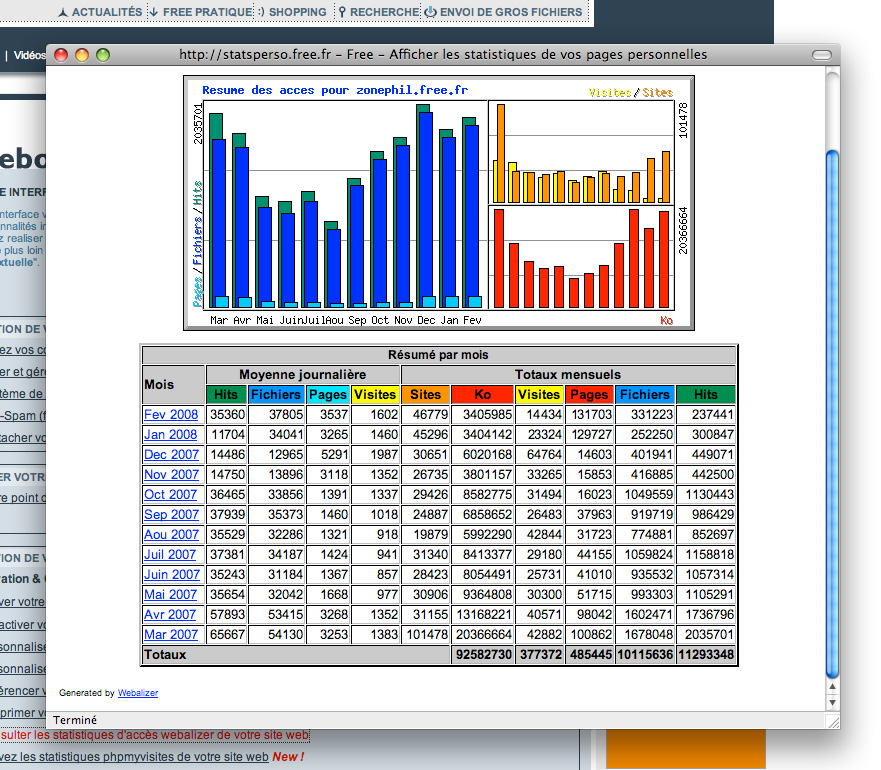Open ENVOI DE GROS FICHIERS menu item
The height and width of the screenshot is (770, 881).
pyautogui.click(x=511, y=12)
